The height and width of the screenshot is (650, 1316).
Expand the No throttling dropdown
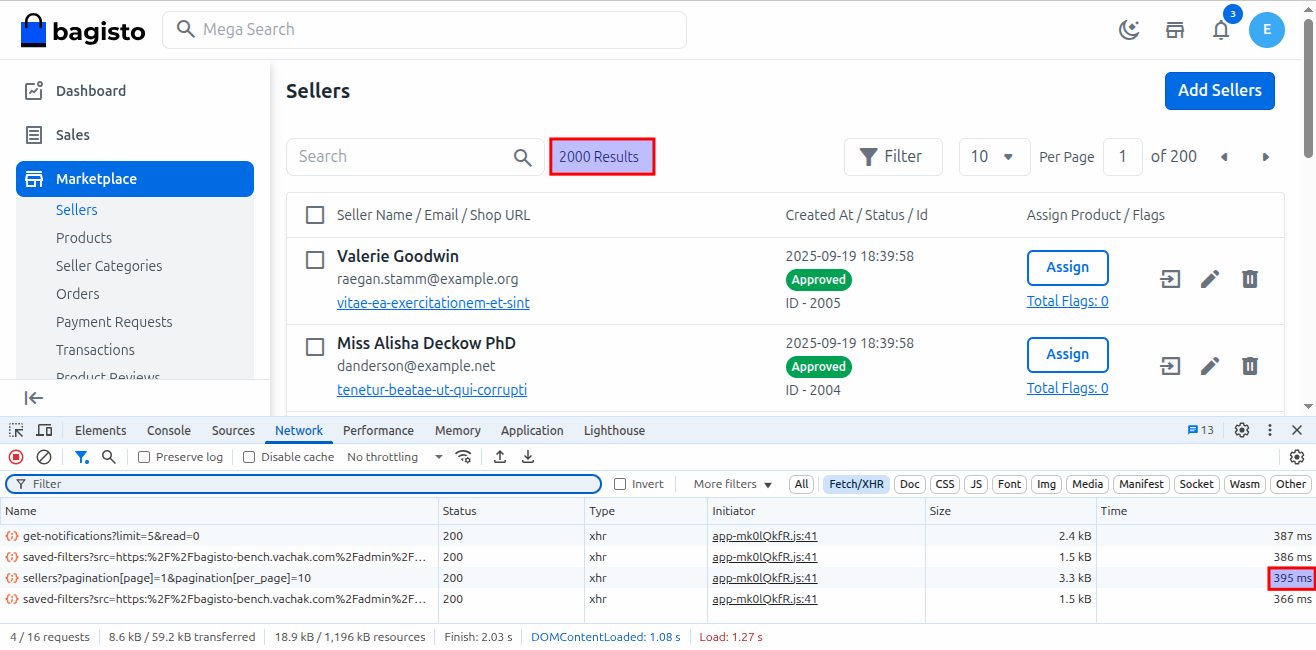[x=395, y=457]
